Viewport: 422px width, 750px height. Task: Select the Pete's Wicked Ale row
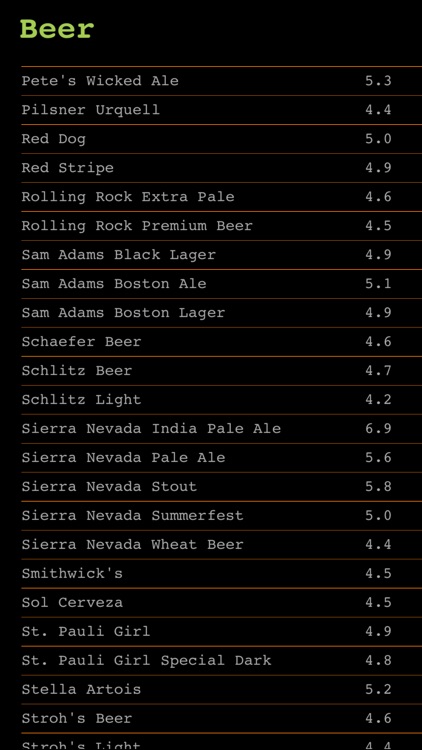tap(222, 81)
